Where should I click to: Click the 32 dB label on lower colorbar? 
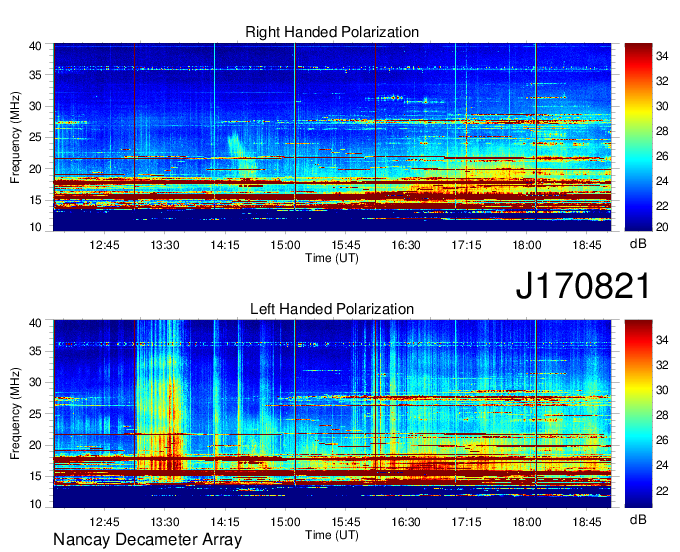[x=662, y=365]
